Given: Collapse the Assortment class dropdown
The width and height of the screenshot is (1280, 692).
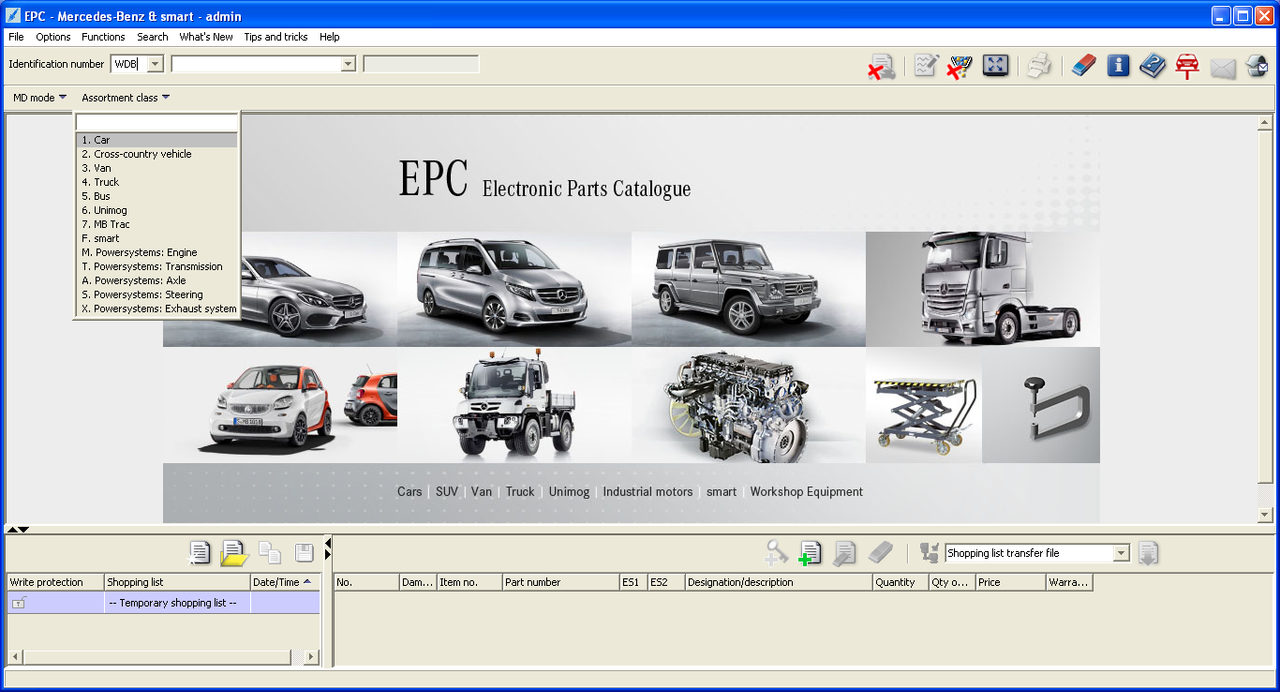Looking at the screenshot, I should [x=126, y=97].
